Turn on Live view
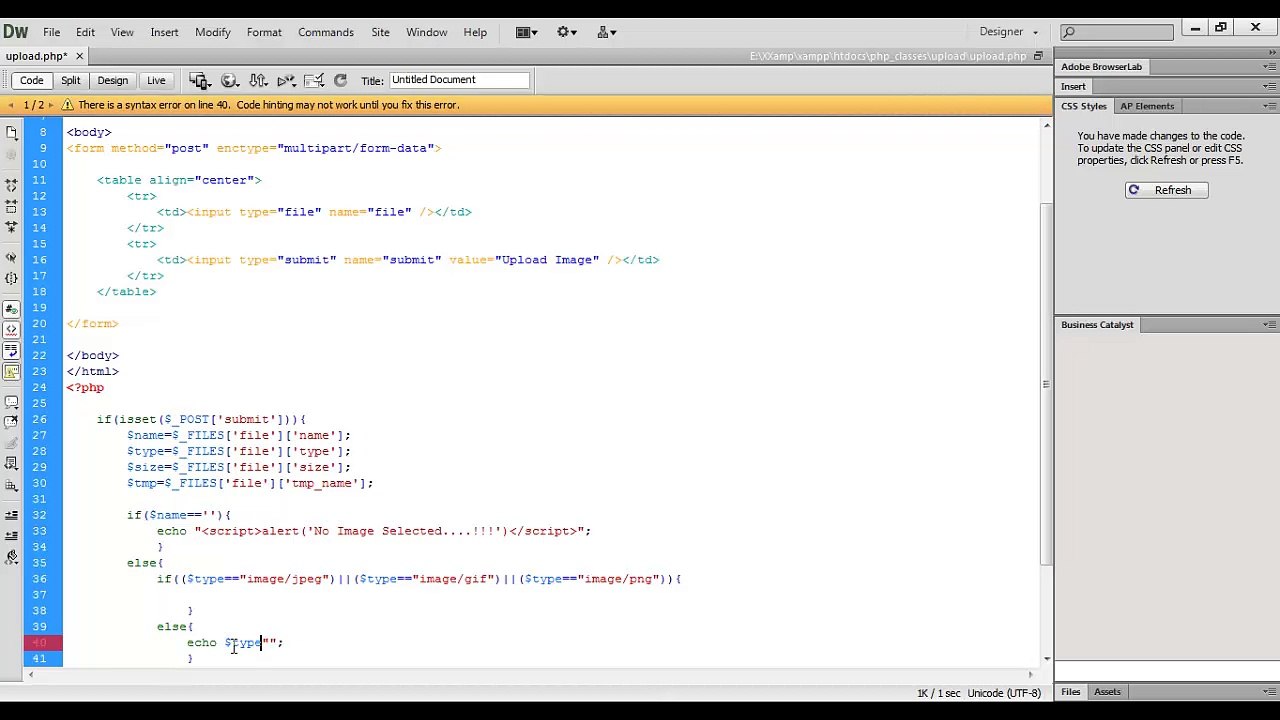This screenshot has width=1280, height=720. [156, 80]
